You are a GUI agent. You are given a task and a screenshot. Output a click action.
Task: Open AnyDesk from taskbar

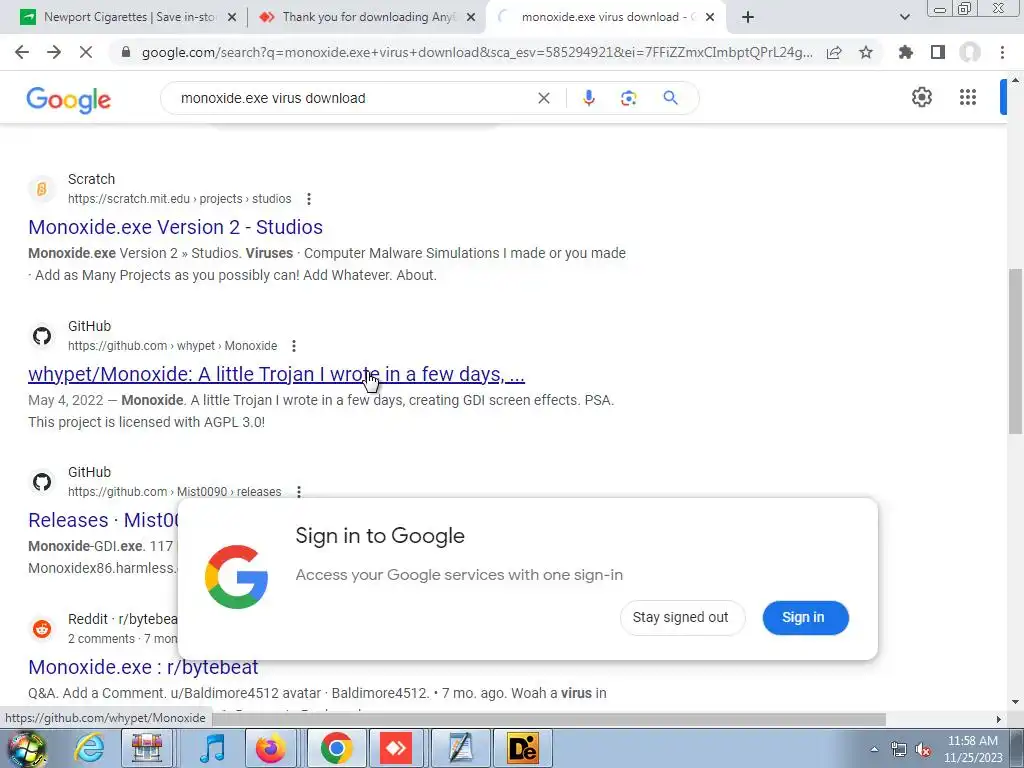(396, 748)
